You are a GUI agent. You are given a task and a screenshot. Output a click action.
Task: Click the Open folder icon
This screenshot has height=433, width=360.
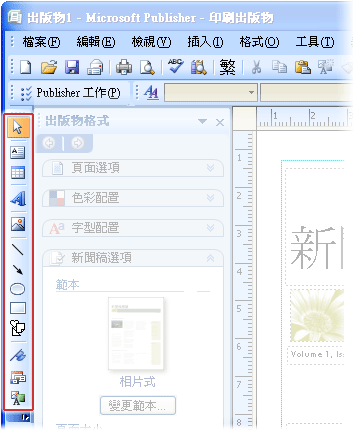pyautogui.click(x=49, y=67)
